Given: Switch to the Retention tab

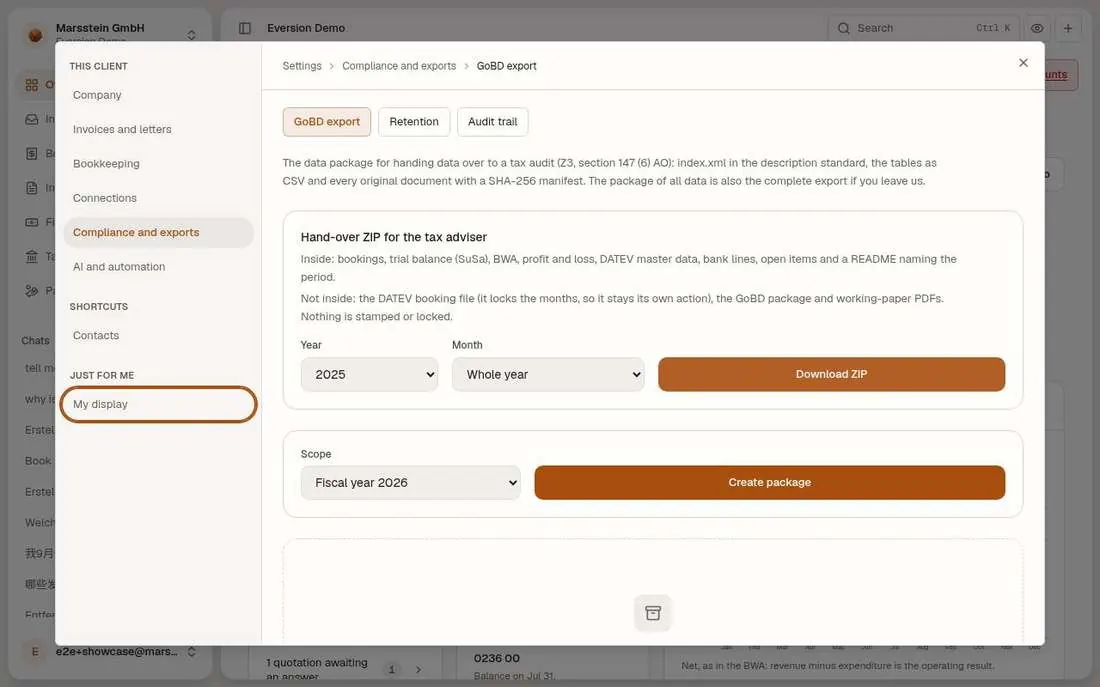Looking at the screenshot, I should click(414, 121).
